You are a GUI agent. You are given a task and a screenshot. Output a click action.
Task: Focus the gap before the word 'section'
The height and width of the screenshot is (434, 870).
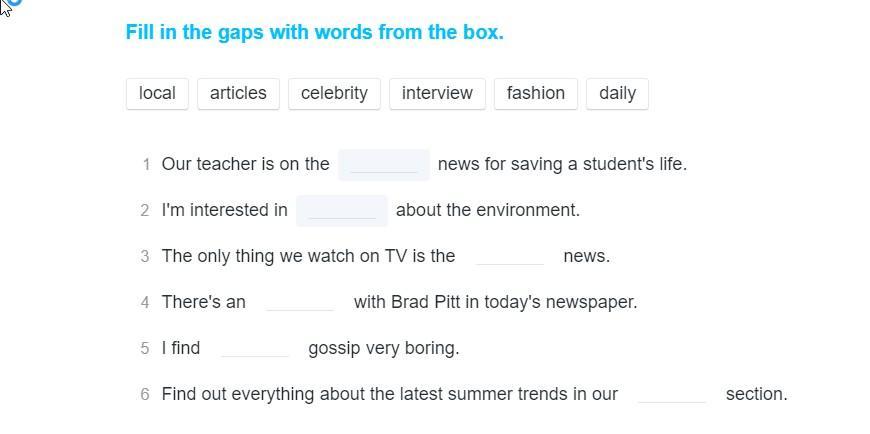coord(672,394)
